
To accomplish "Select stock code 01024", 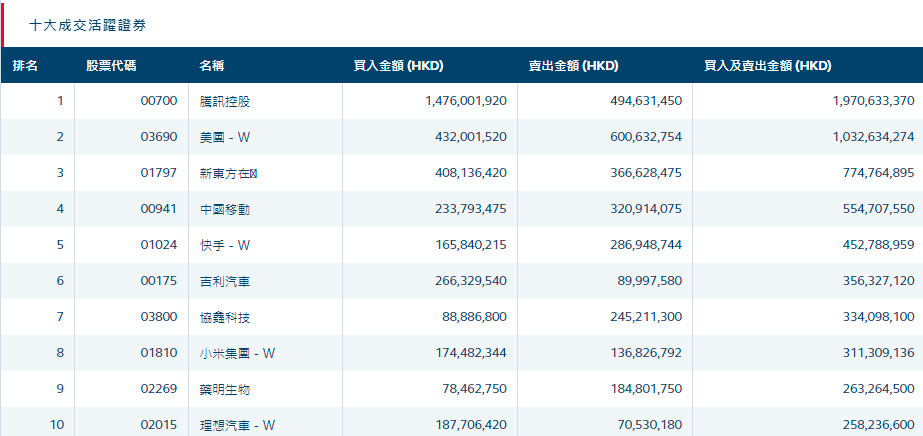I will pyautogui.click(x=159, y=245).
